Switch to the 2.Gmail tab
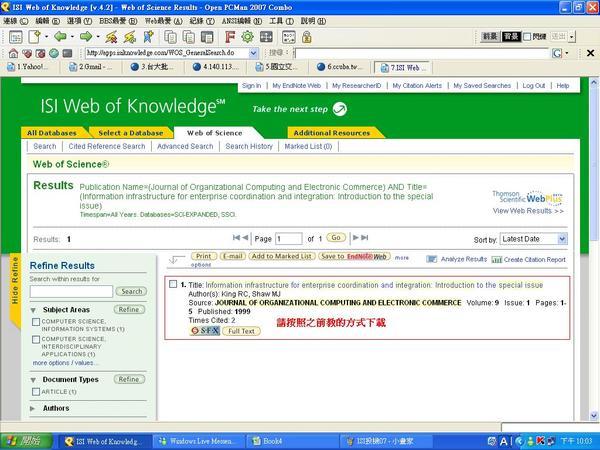The height and width of the screenshot is (450, 600). (90, 67)
